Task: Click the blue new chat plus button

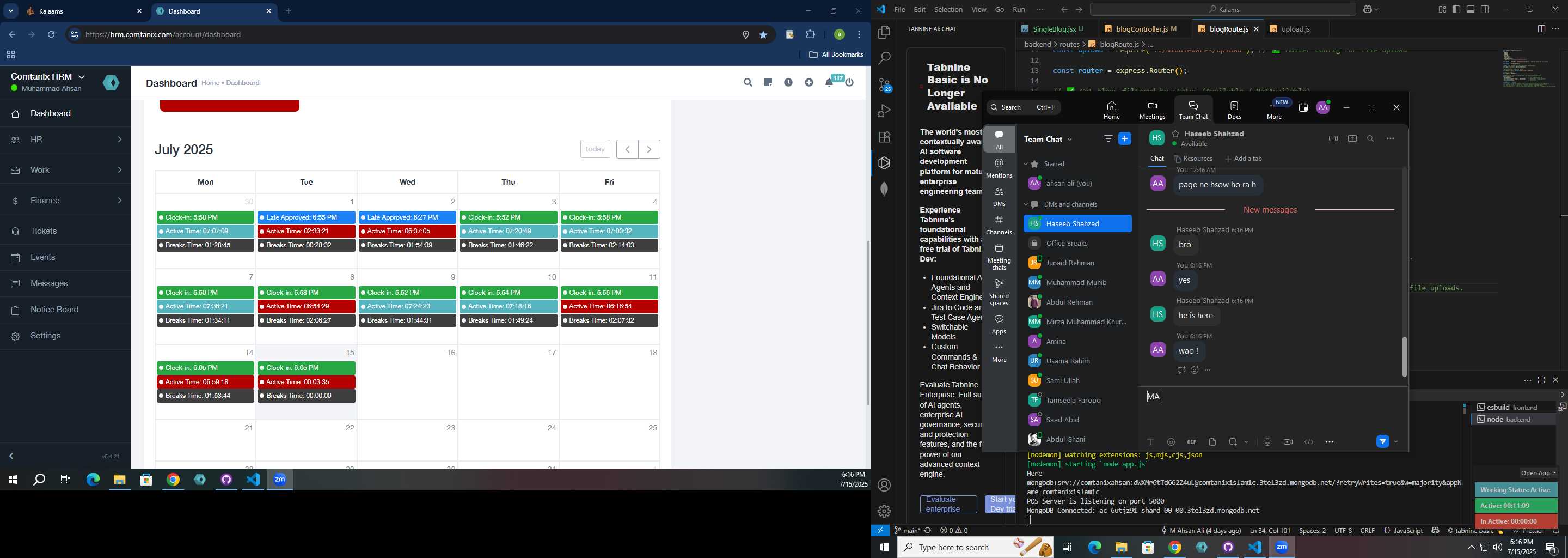Action: pyautogui.click(x=1125, y=139)
